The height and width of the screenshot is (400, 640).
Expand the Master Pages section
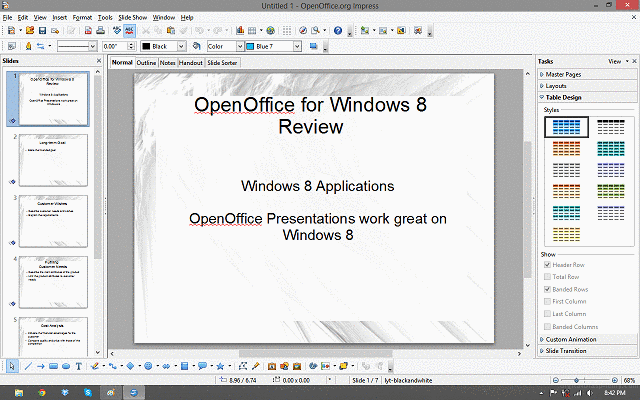point(587,74)
